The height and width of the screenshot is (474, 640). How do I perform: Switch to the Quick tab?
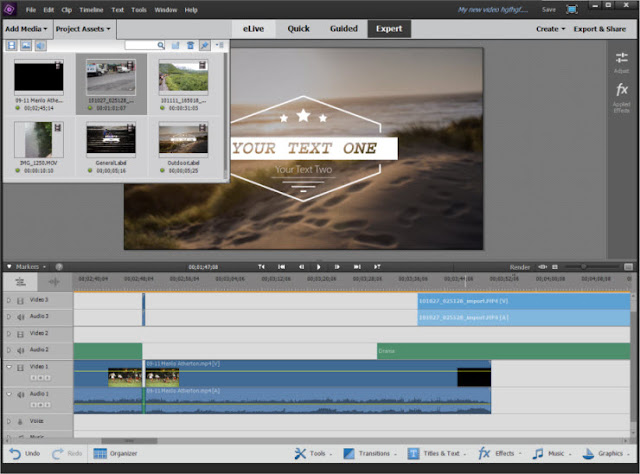(298, 29)
